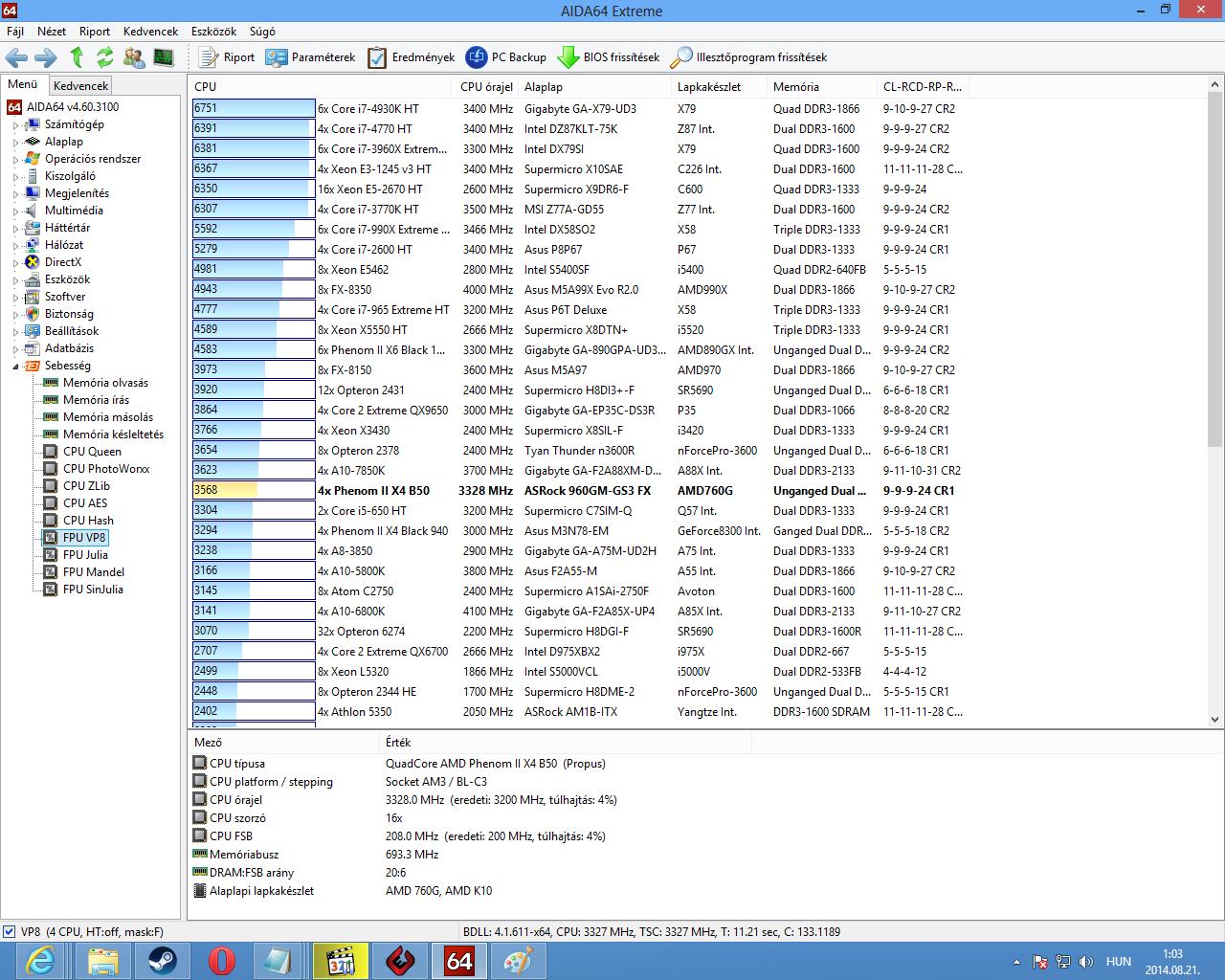Open the Riport menu
The height and width of the screenshot is (980, 1225).
pos(95,32)
